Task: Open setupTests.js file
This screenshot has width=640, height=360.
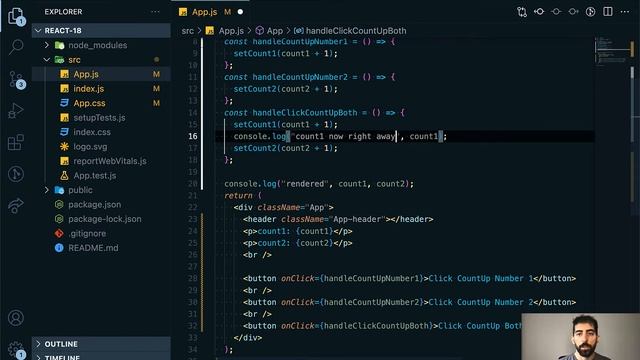Action: coord(101,118)
